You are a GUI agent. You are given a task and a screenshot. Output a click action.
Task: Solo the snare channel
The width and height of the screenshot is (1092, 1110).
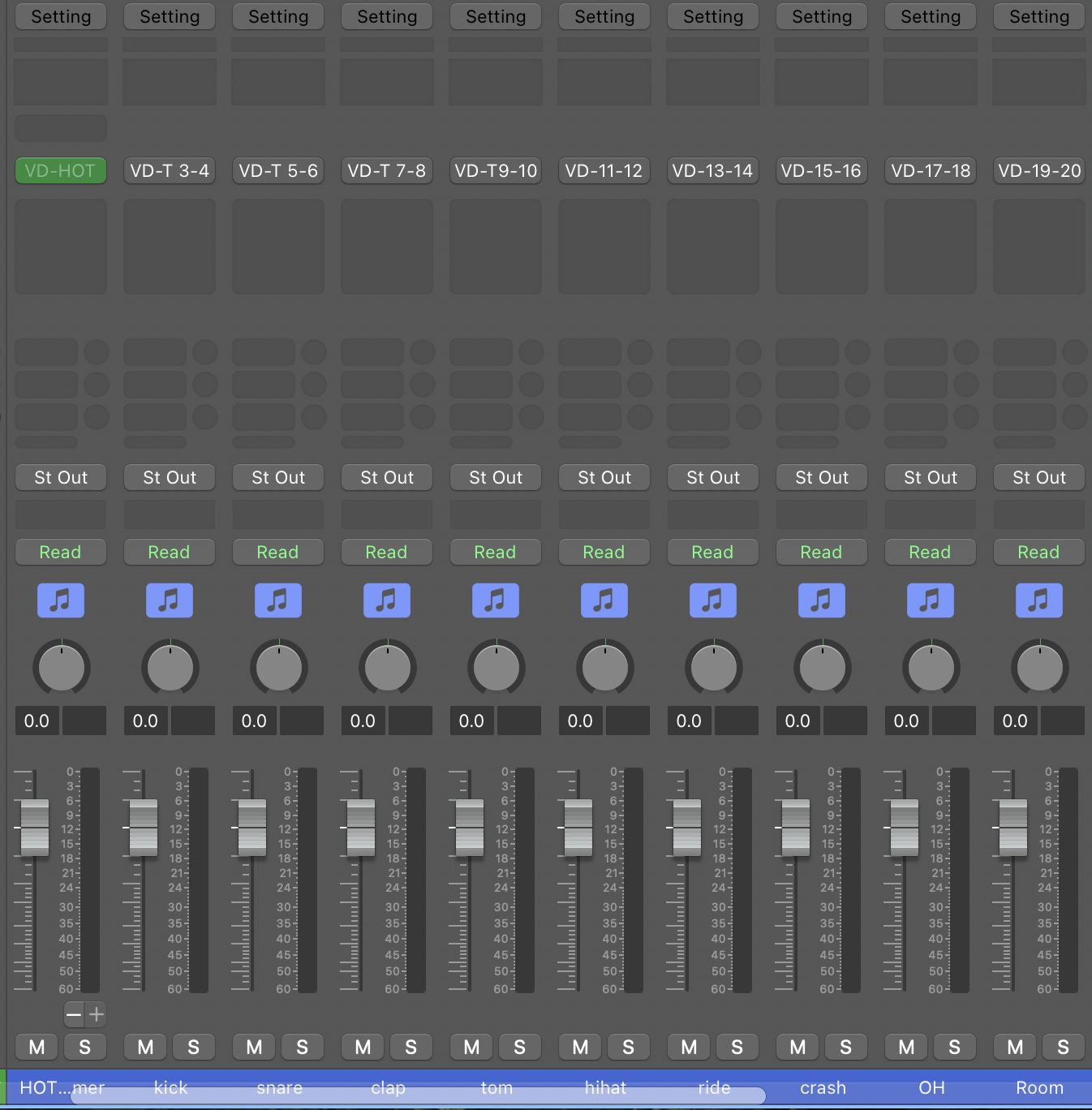coord(302,1048)
